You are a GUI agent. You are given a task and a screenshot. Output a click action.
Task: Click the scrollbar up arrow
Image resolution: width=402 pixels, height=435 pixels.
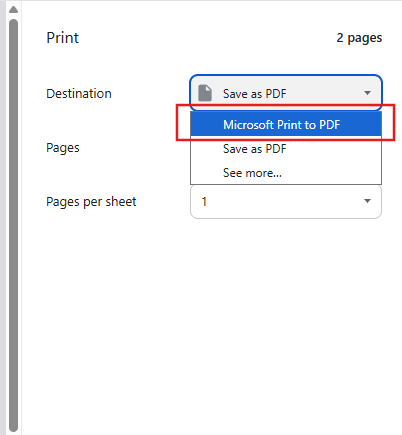point(13,9)
